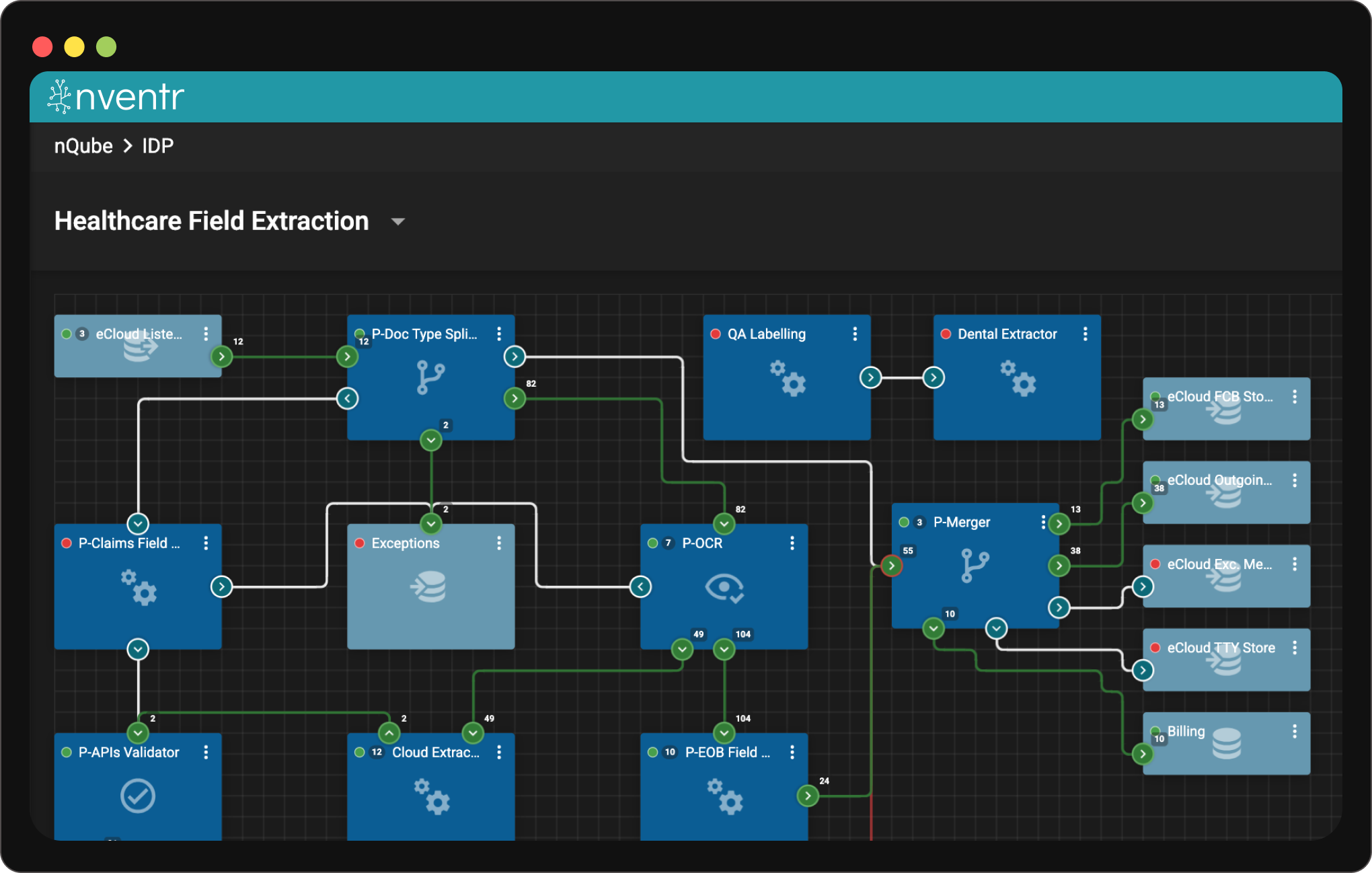Click the database icon in Billing node
The width and height of the screenshot is (1372, 873).
coord(1227,744)
